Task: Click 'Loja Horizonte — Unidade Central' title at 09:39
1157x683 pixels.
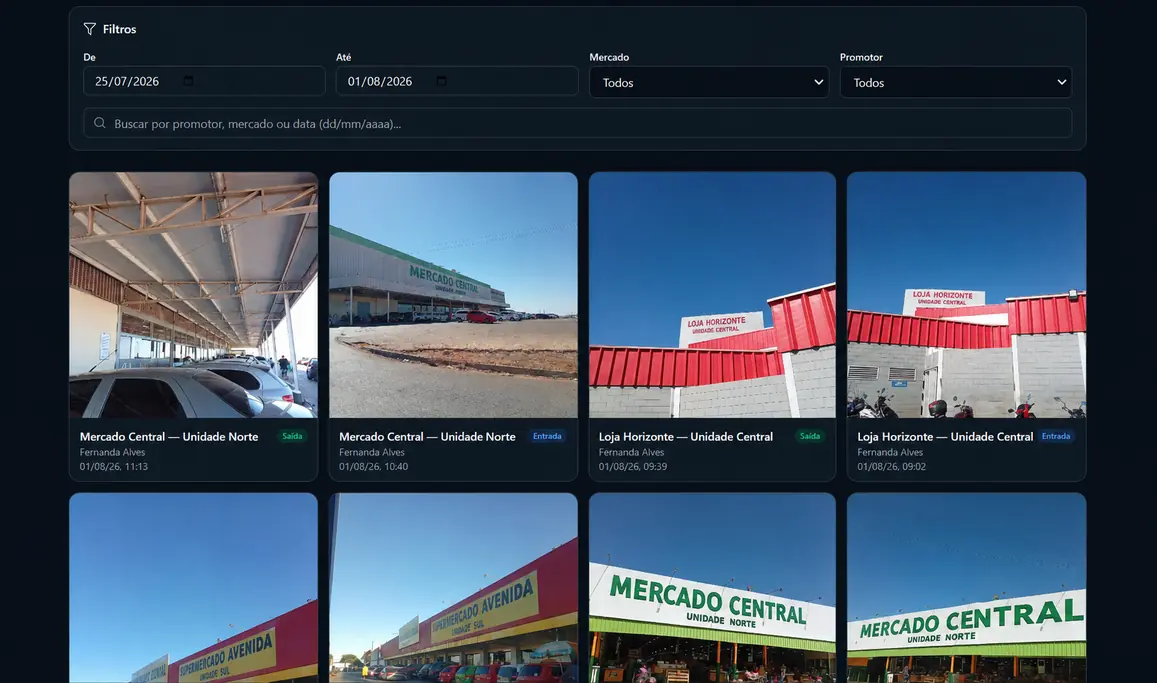Action: 685,437
